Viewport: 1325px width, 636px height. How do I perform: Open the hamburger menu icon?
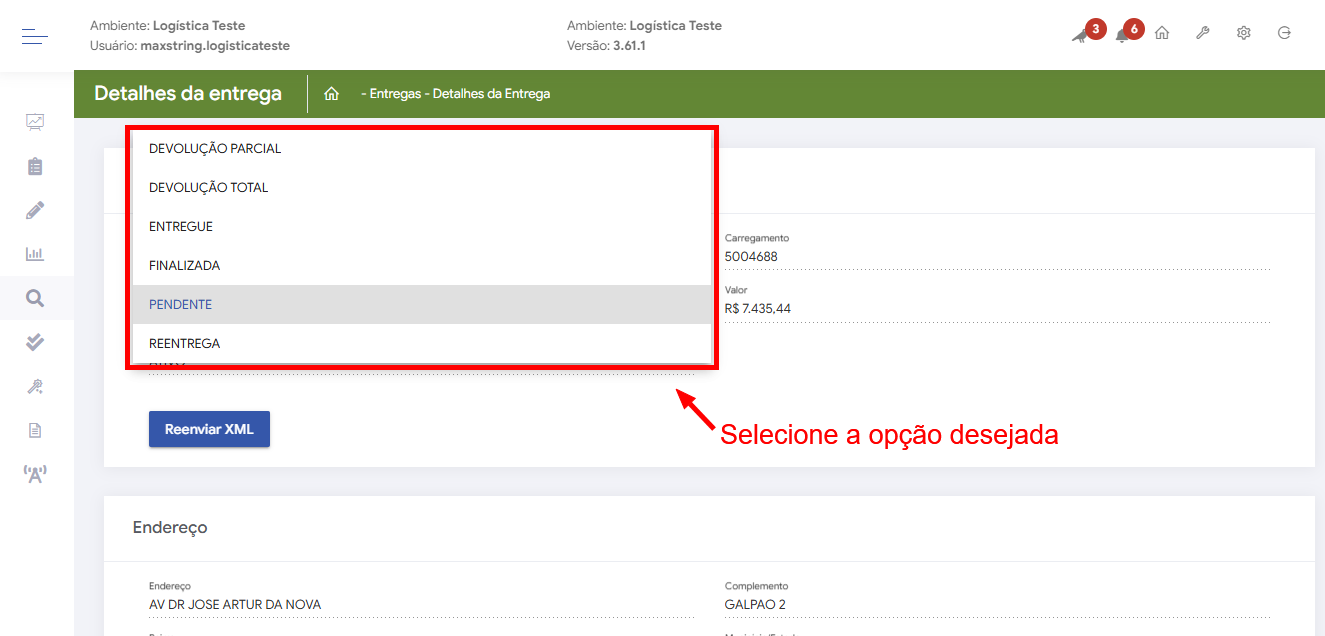point(35,37)
